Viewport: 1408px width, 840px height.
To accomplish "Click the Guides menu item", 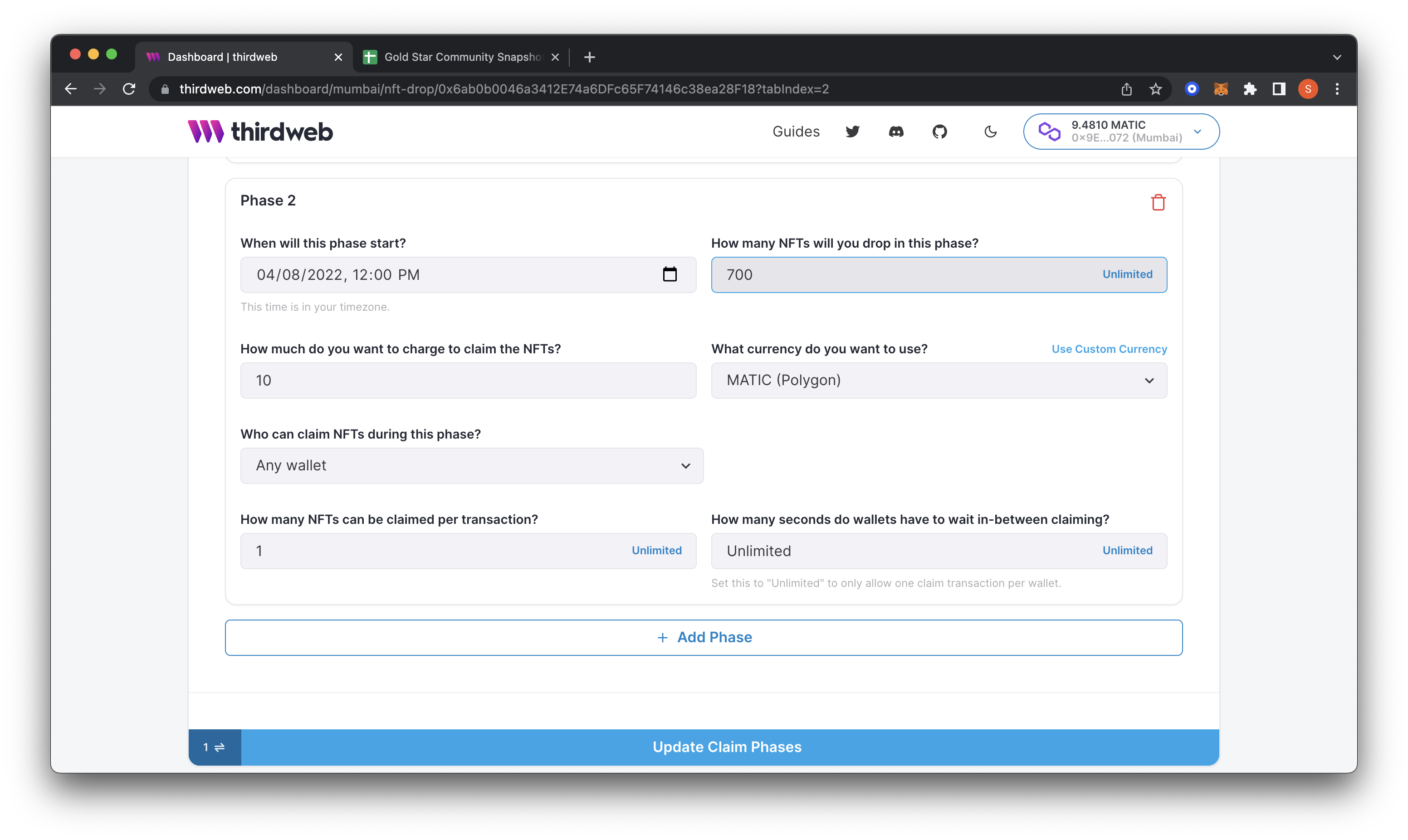I will (x=795, y=131).
